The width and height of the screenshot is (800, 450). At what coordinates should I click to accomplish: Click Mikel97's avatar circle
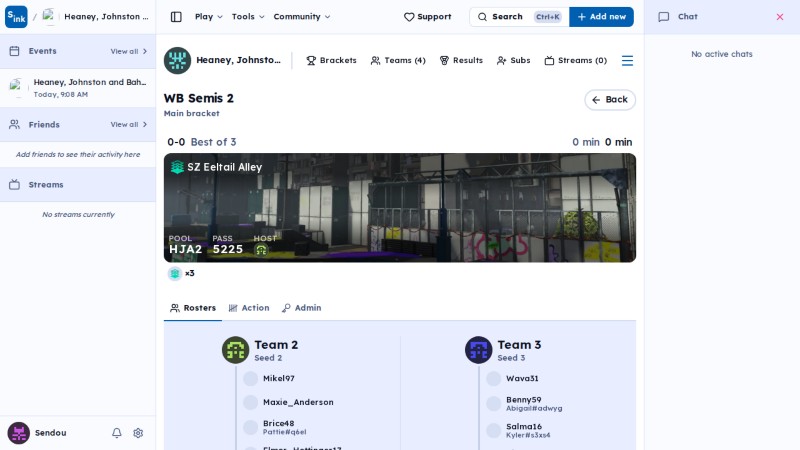click(x=251, y=379)
